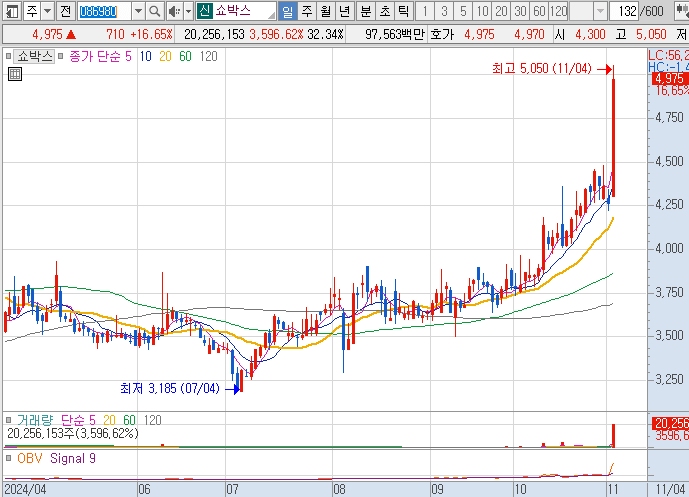Switch to the 년 yearly period

click(x=345, y=11)
